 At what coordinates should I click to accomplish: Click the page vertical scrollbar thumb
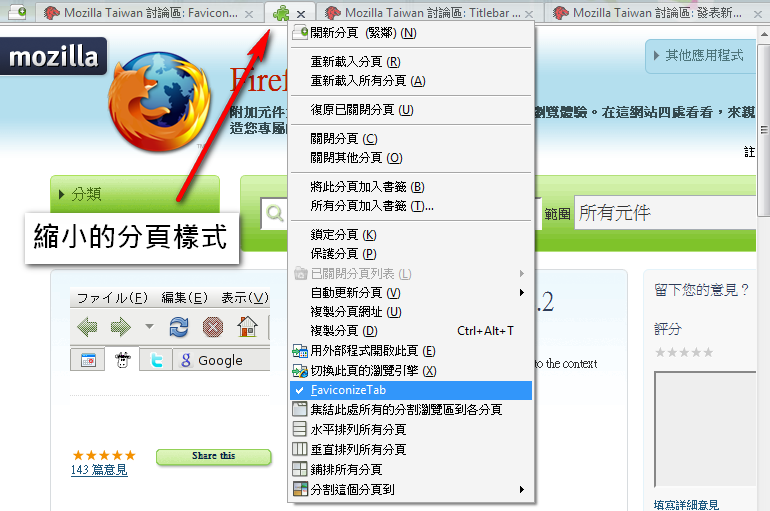click(x=764, y=130)
